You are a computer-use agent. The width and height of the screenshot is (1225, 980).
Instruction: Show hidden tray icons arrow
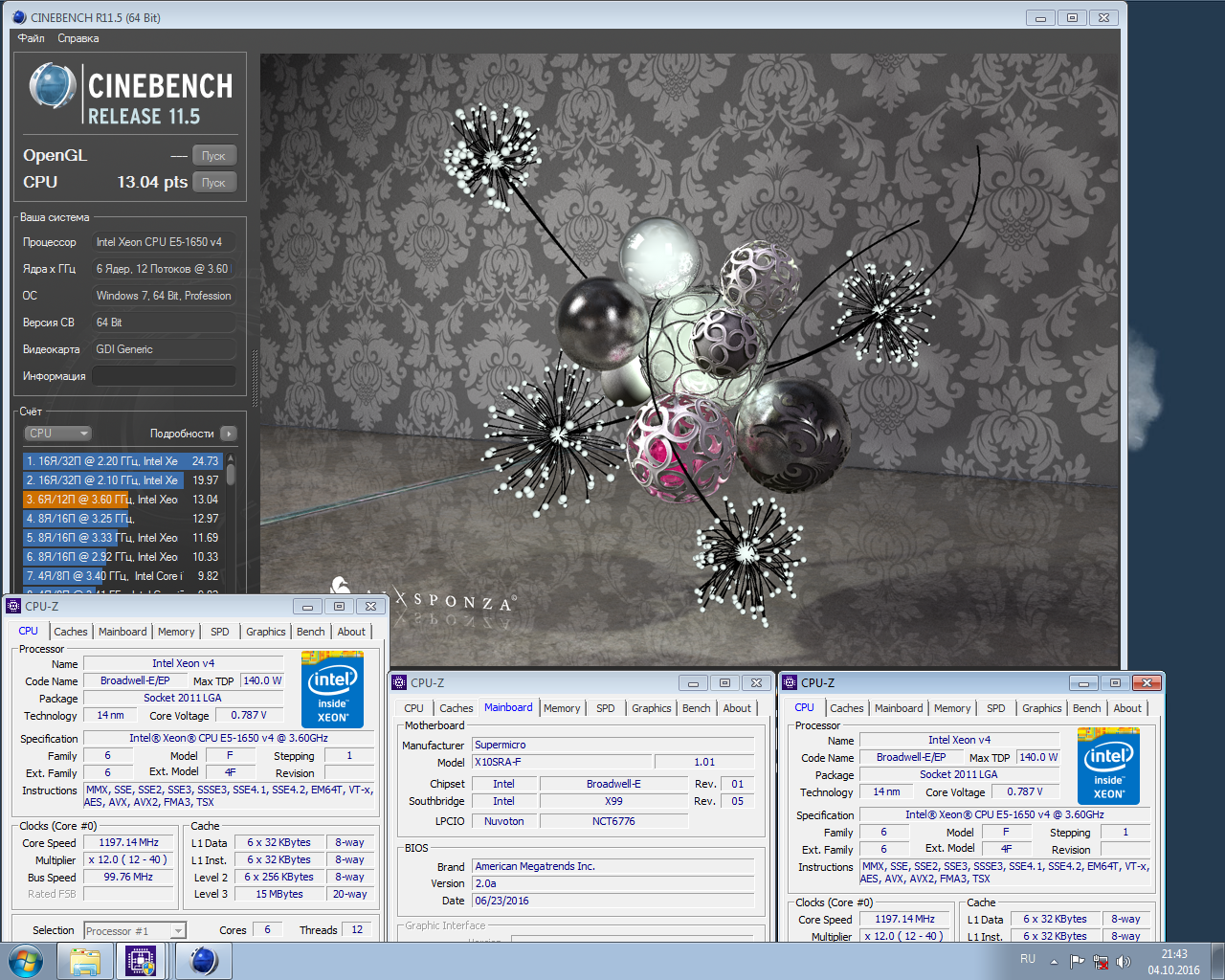coord(1054,962)
